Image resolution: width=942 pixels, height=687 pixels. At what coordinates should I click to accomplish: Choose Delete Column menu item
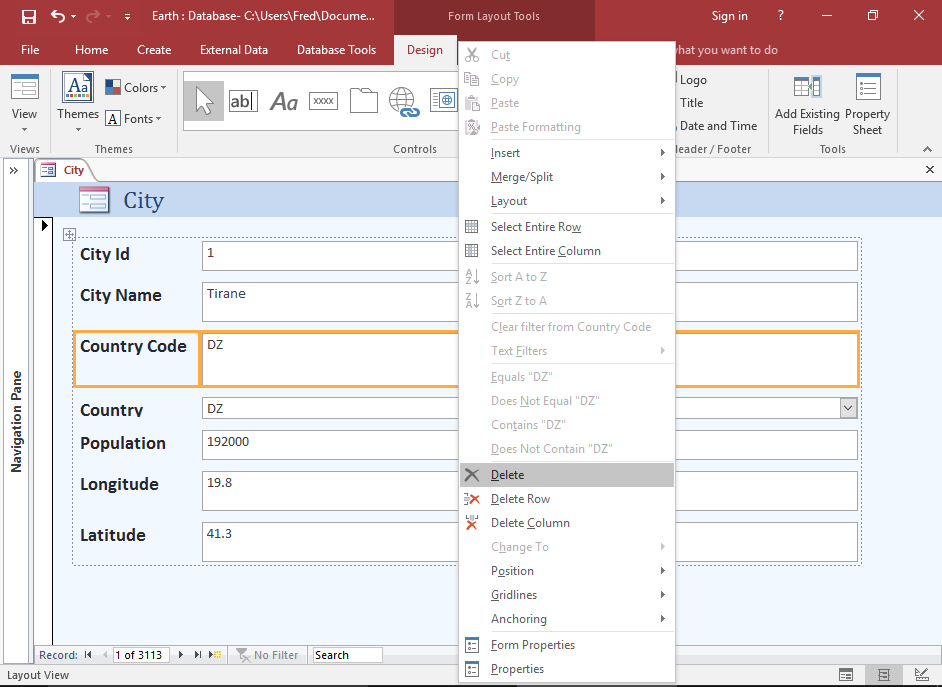567,522
